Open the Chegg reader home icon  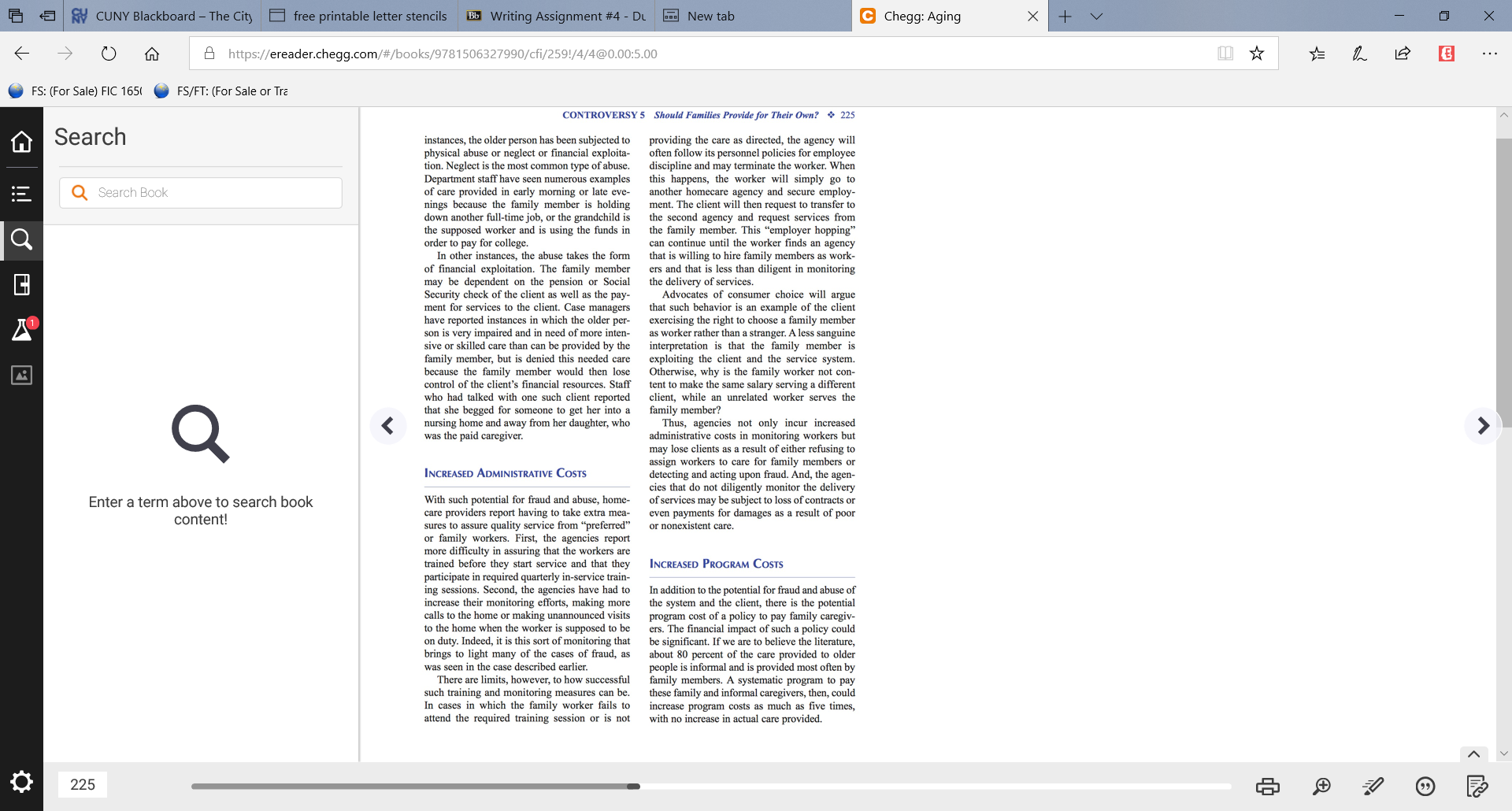coord(21,142)
